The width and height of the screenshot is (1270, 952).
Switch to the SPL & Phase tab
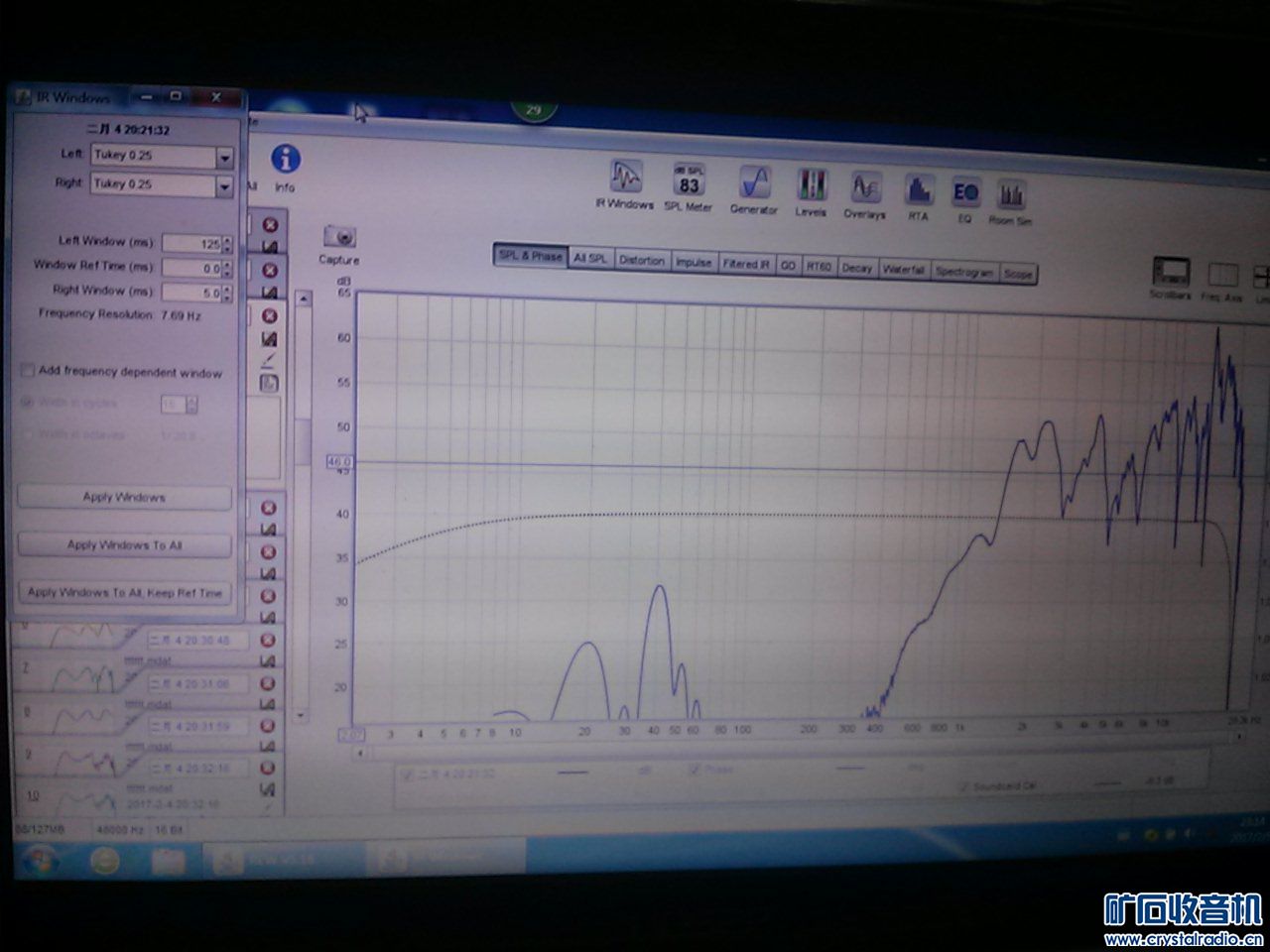531,256
